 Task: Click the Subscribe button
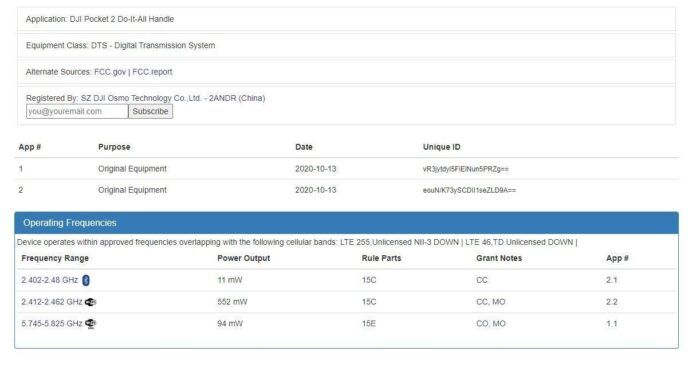[150, 111]
